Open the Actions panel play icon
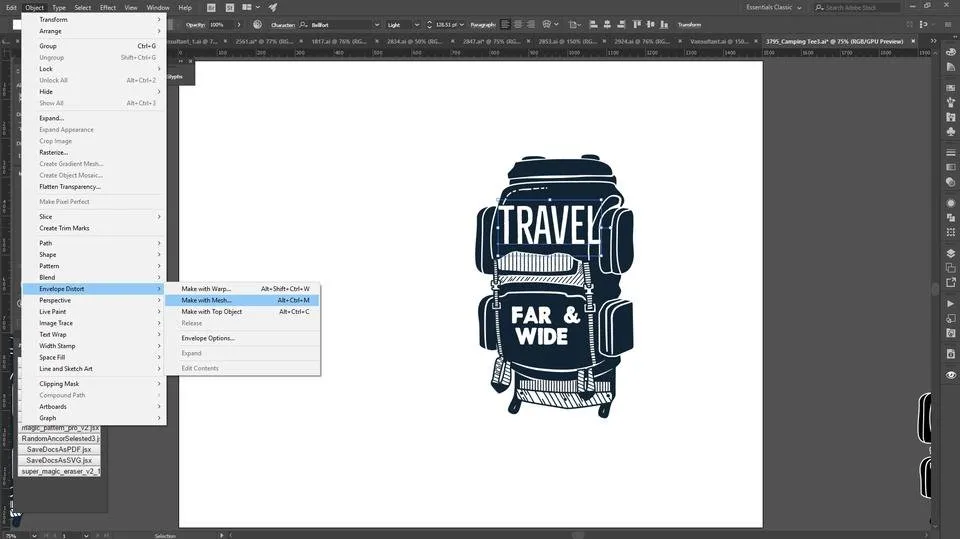Screen dimensions: 960x539 (x=951, y=303)
